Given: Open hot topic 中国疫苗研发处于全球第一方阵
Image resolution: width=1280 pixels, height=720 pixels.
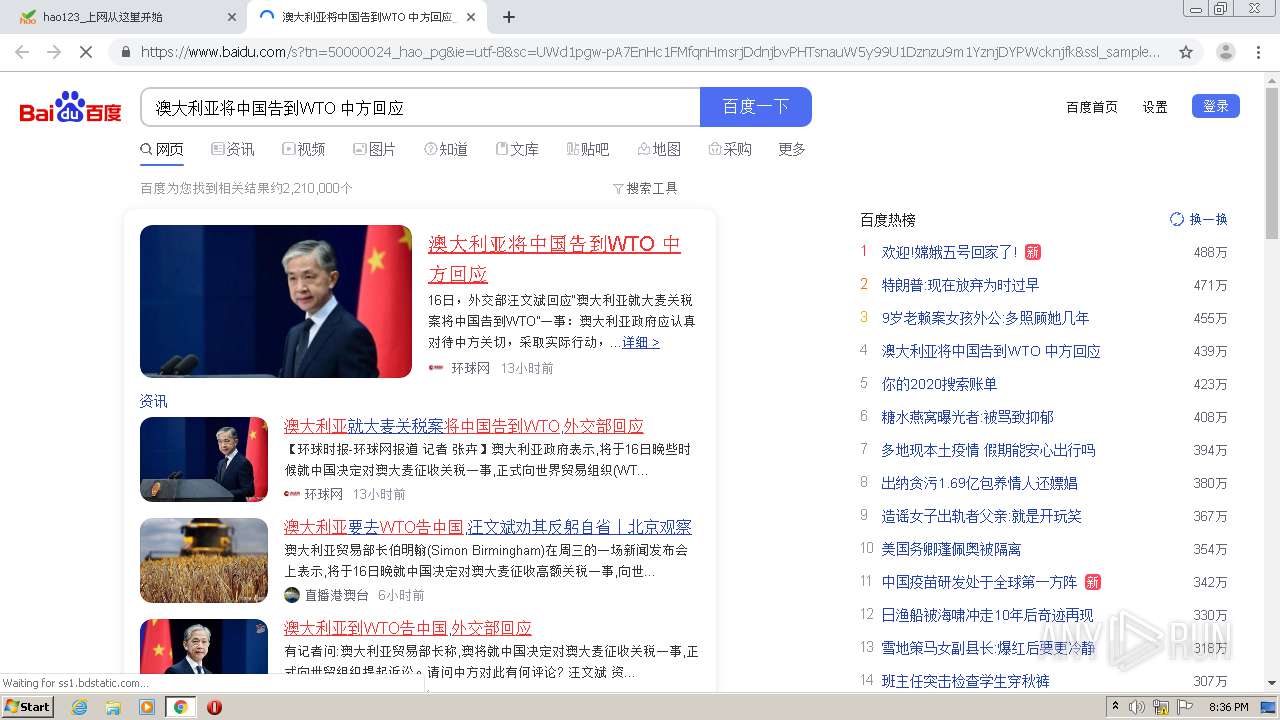Looking at the screenshot, I should click(979, 582).
